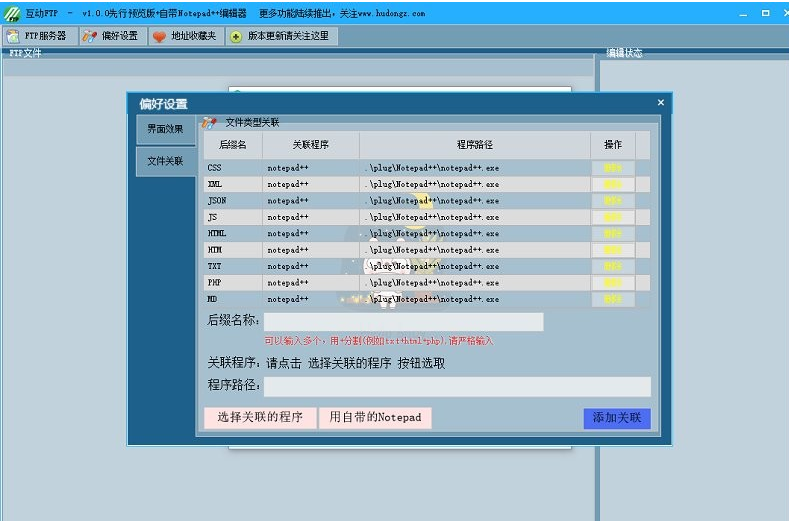
Task: Switch to the 界面效果 tab
Action: [x=166, y=129]
